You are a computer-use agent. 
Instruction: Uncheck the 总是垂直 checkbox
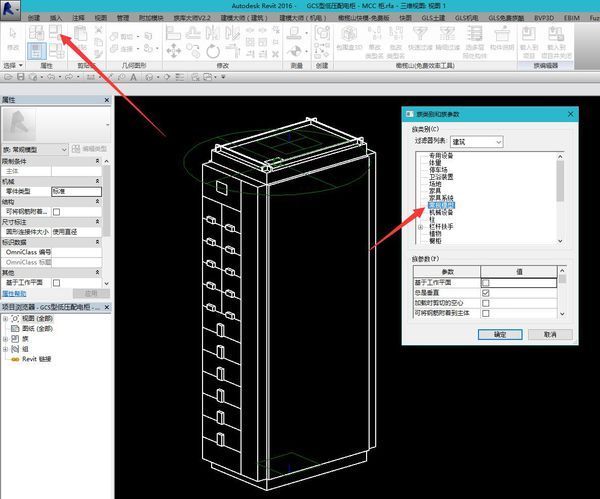click(485, 293)
